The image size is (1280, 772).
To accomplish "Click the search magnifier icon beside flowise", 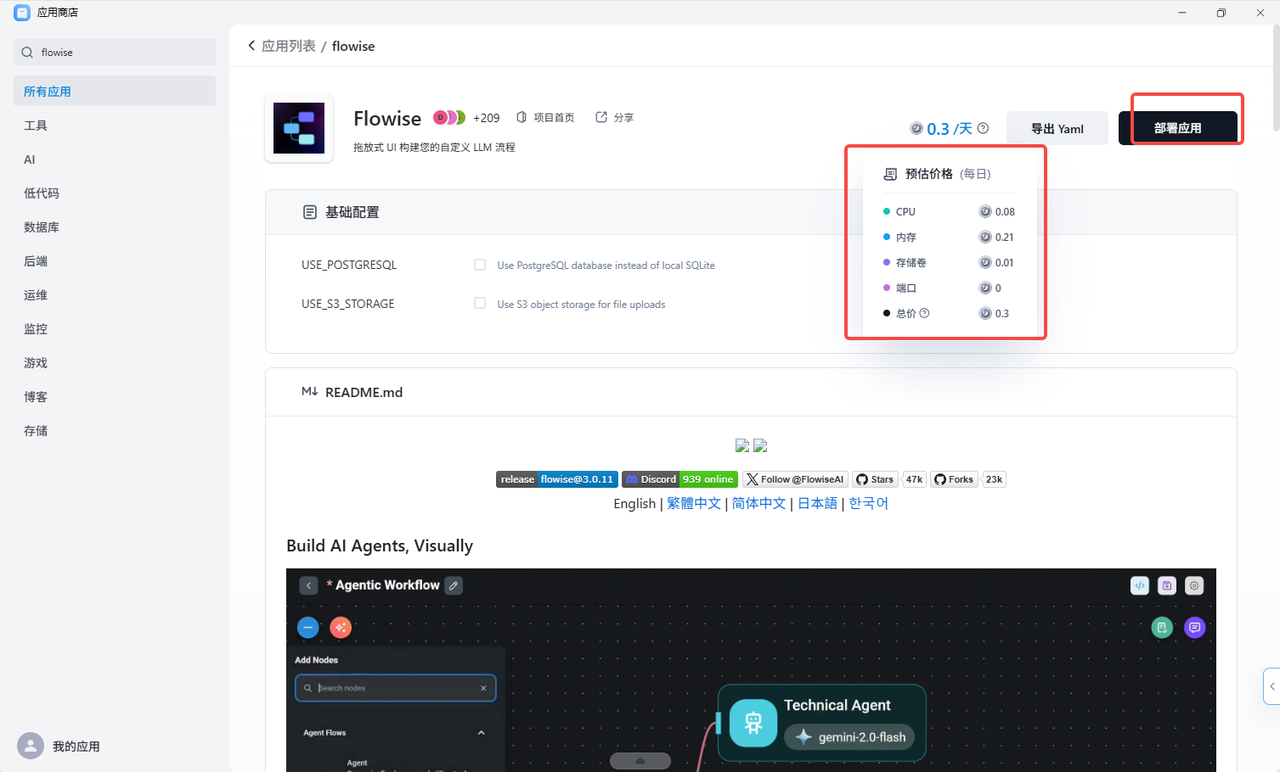I will 27,52.
